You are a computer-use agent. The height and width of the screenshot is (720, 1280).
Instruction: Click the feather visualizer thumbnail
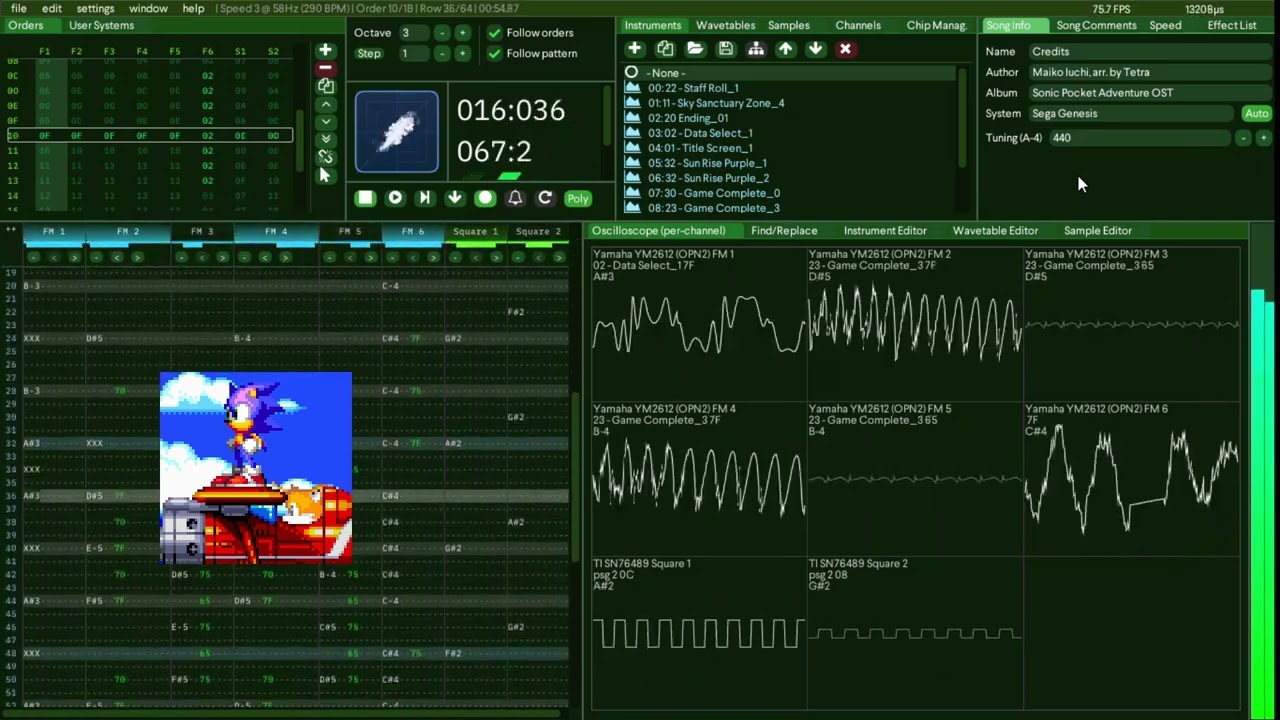coord(397,132)
